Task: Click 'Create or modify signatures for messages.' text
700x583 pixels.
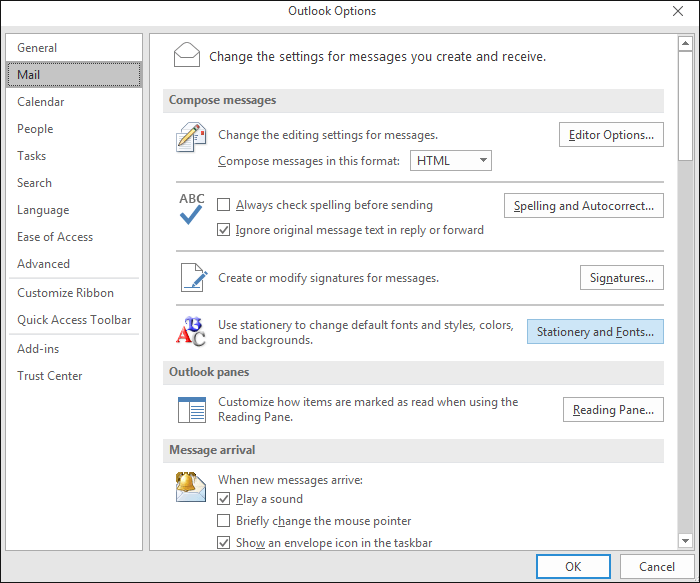Action: tap(329, 278)
